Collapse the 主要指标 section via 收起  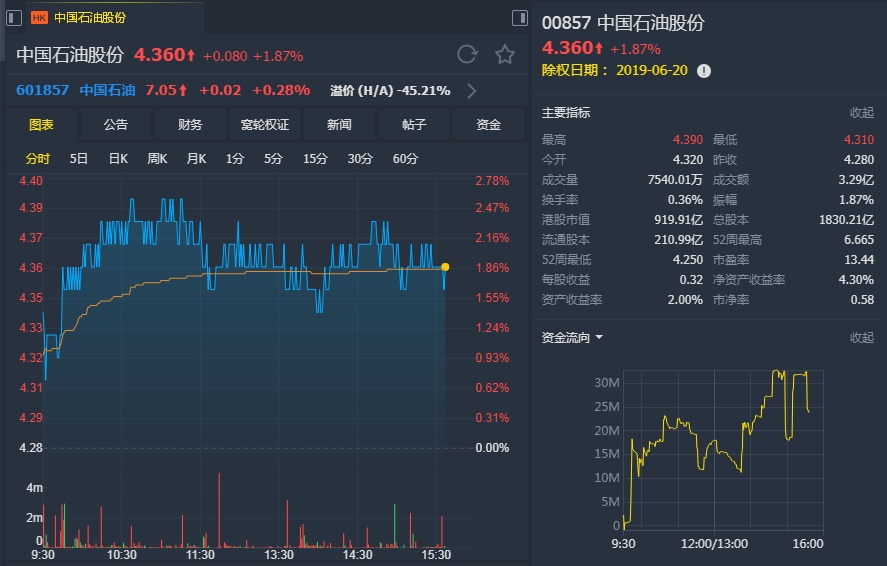(x=862, y=113)
